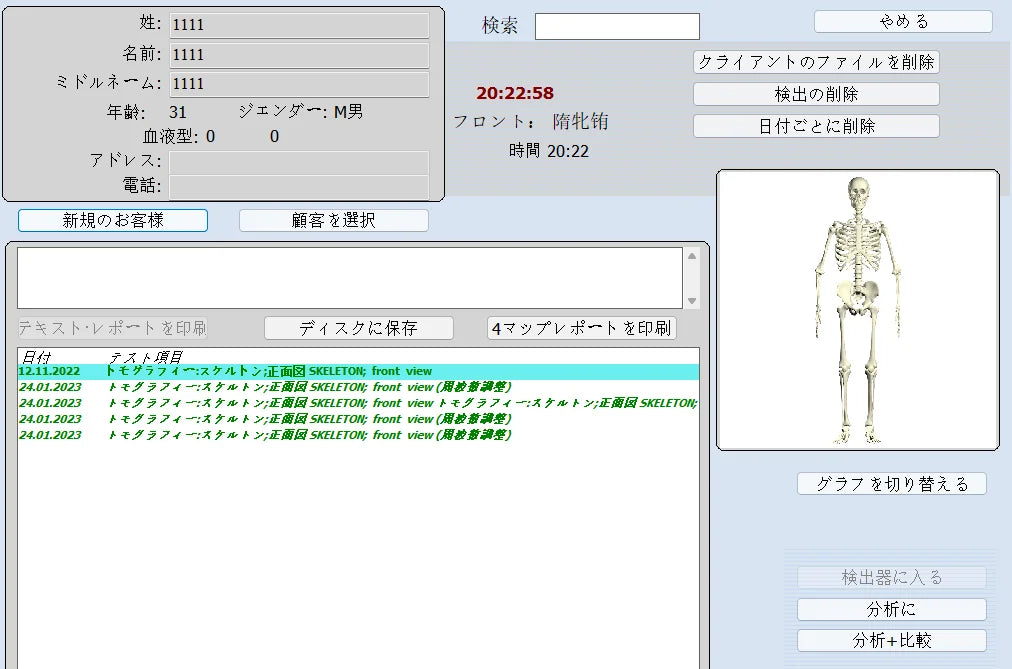This screenshot has width=1012, height=669.
Task: Click ディスクに保存 to save
Action: coord(358,328)
